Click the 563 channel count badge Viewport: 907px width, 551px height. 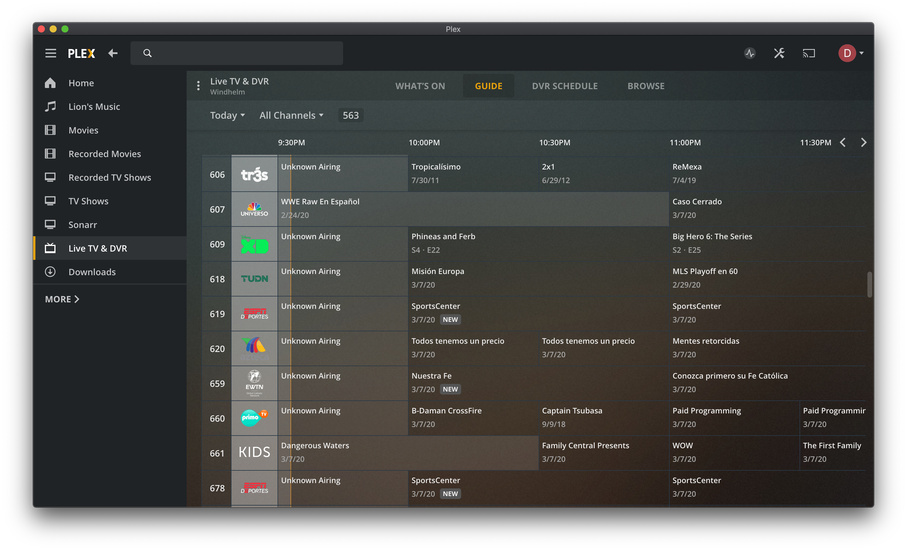(351, 115)
